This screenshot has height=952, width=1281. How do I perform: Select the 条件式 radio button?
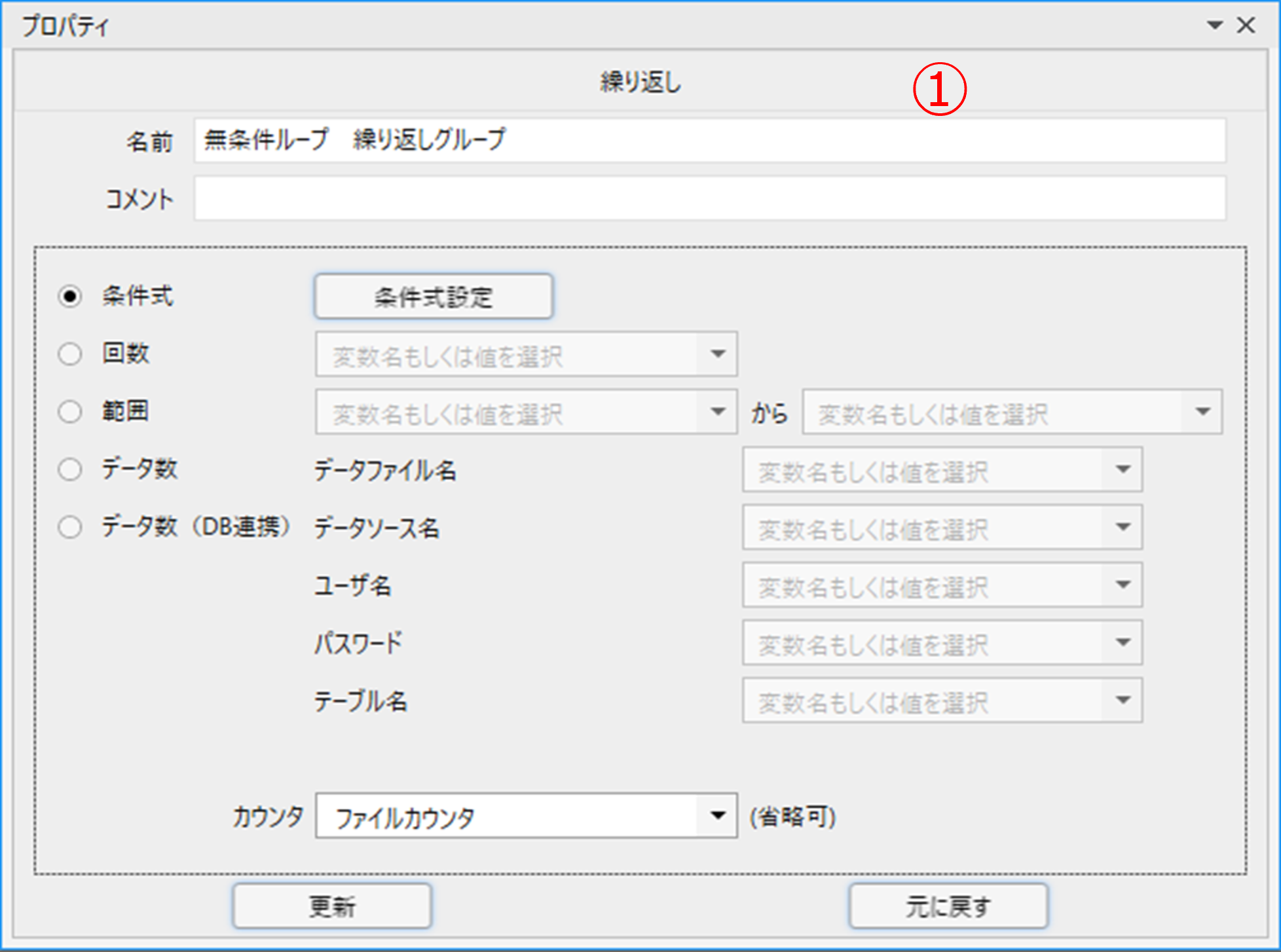coord(70,297)
